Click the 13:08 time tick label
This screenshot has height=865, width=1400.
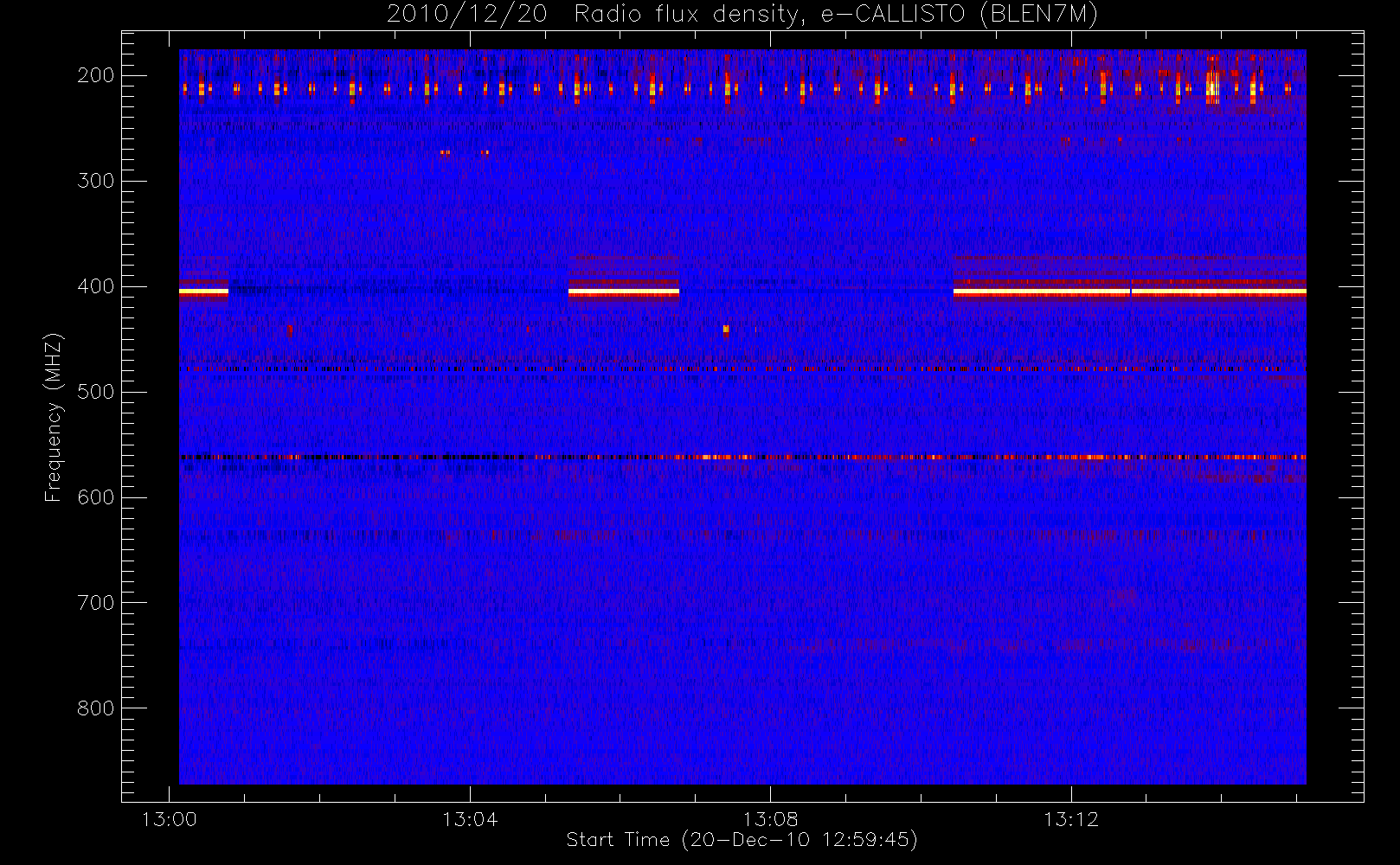point(770,819)
